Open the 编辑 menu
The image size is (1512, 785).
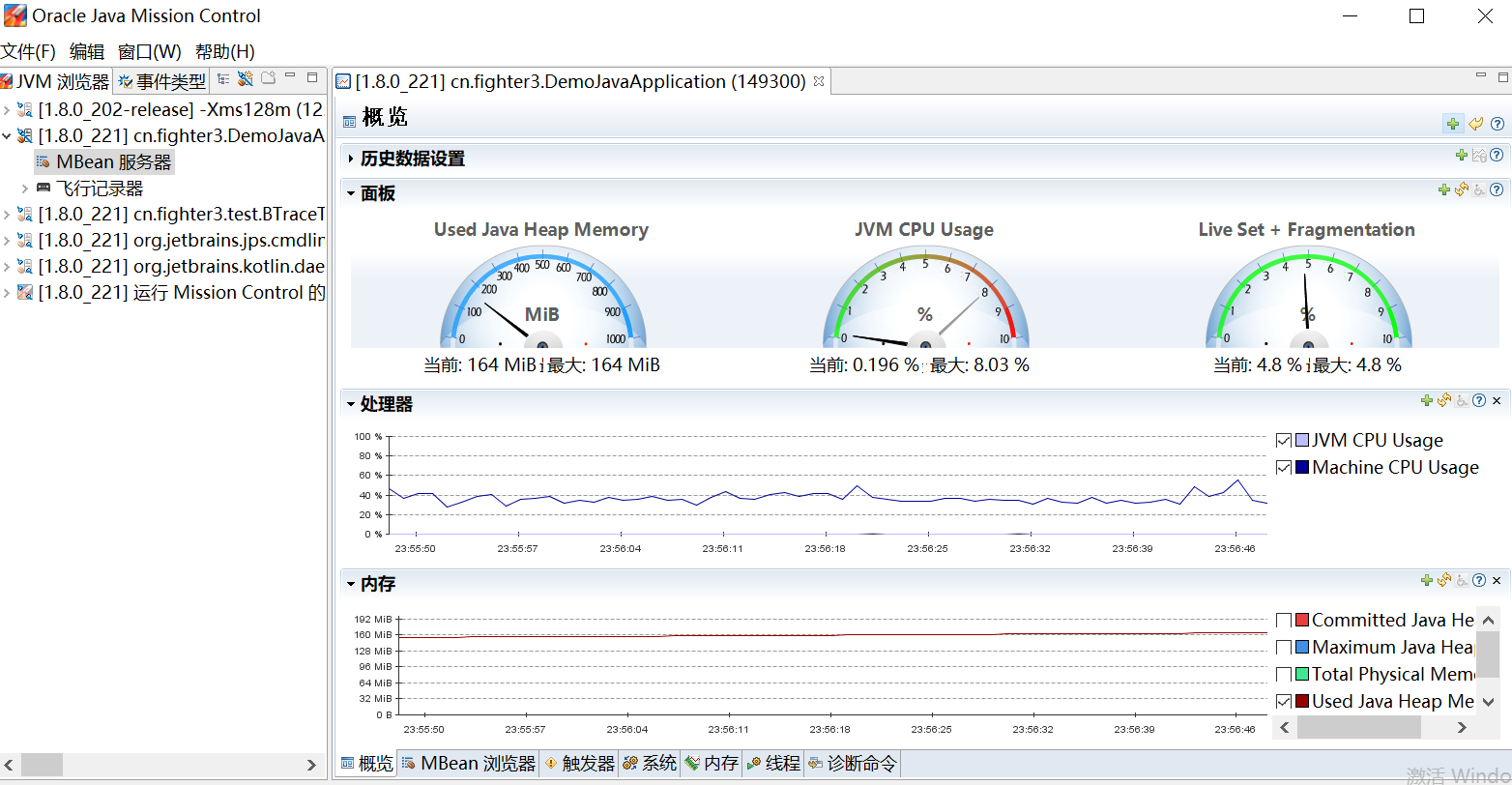tap(87, 51)
